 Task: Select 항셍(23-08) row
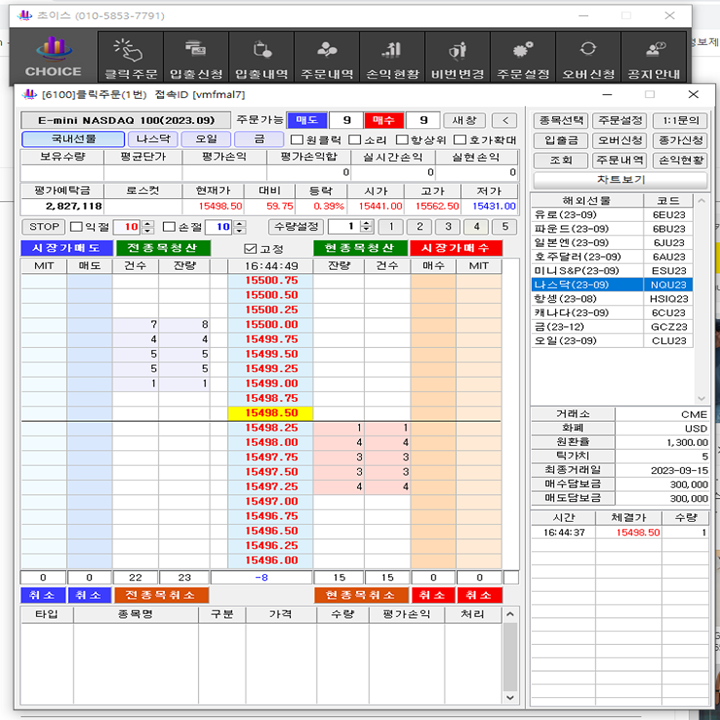tap(612, 298)
